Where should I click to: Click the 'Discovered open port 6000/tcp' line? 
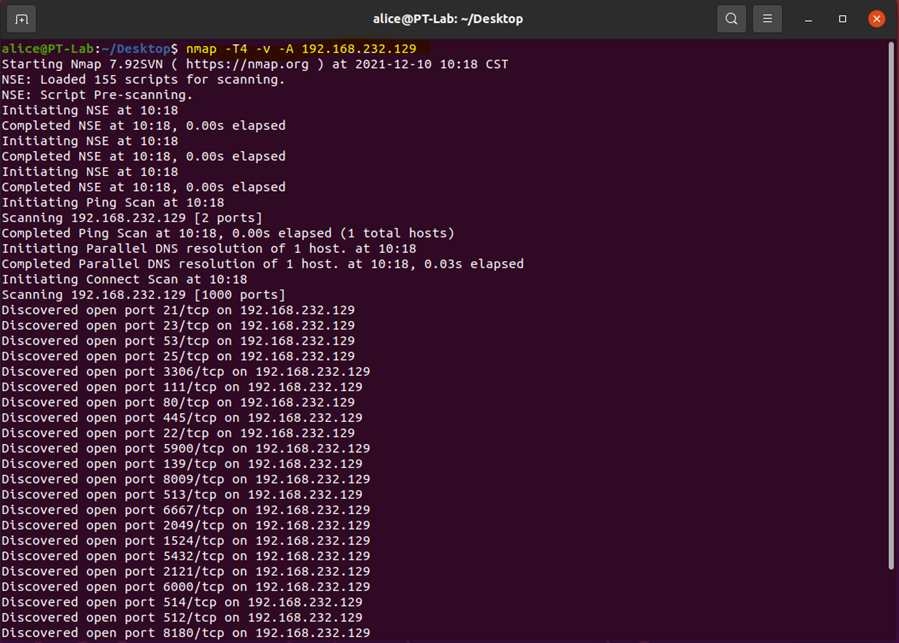[186, 587]
